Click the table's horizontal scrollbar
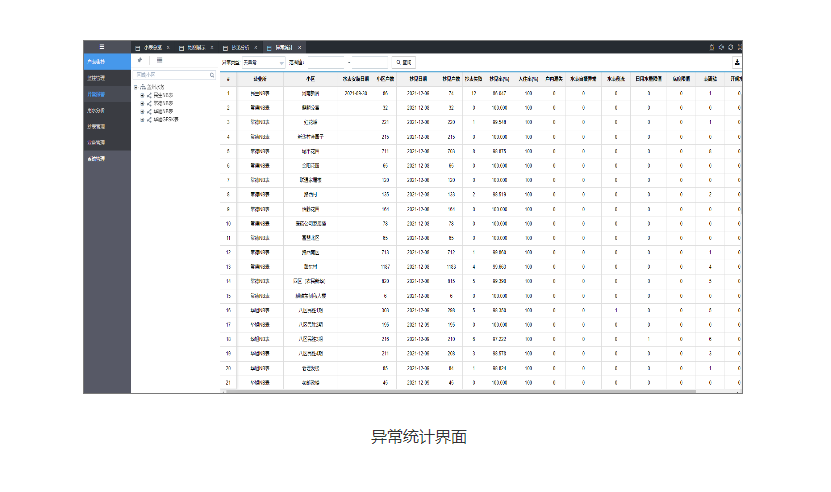The height and width of the screenshot is (492, 831). coord(460,392)
